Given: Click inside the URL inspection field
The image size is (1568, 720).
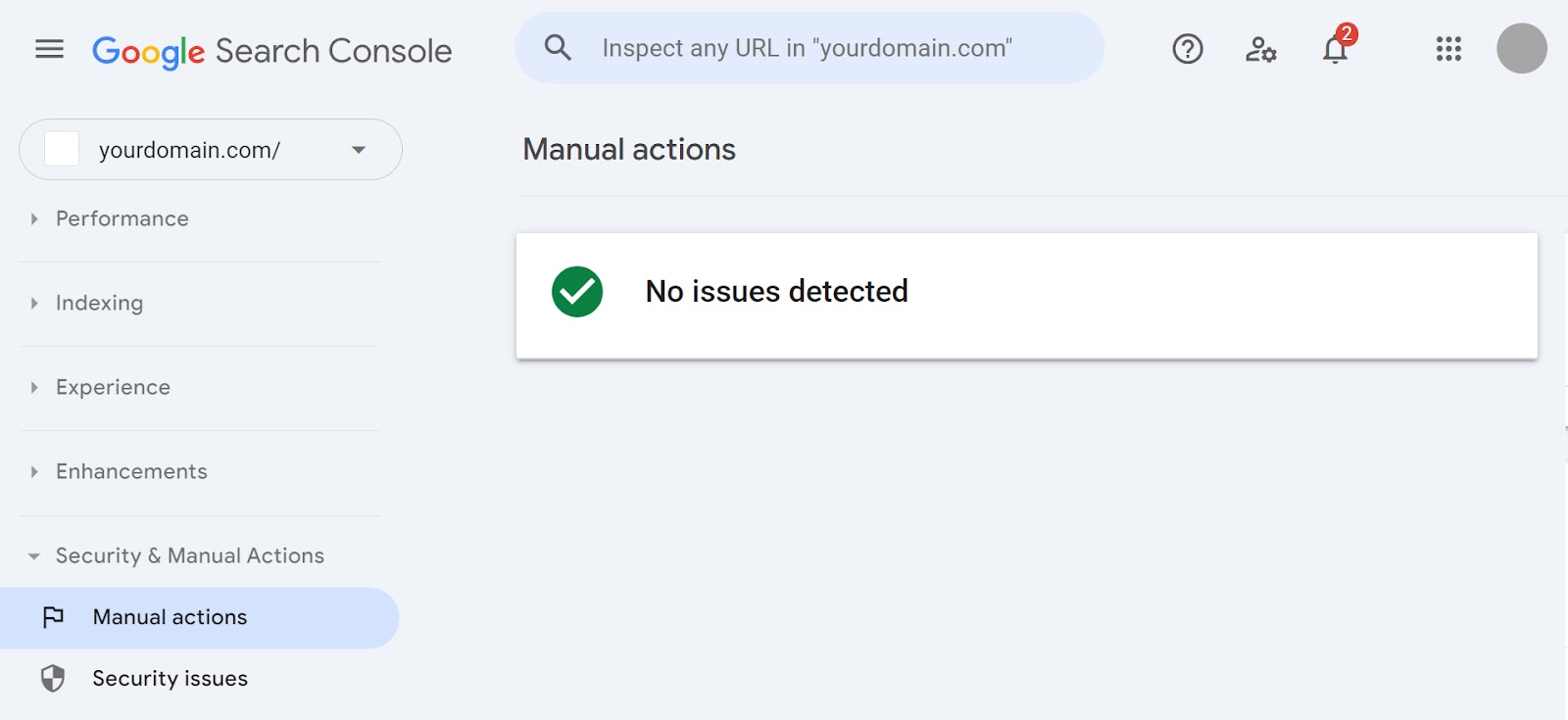Looking at the screenshot, I should pos(808,47).
